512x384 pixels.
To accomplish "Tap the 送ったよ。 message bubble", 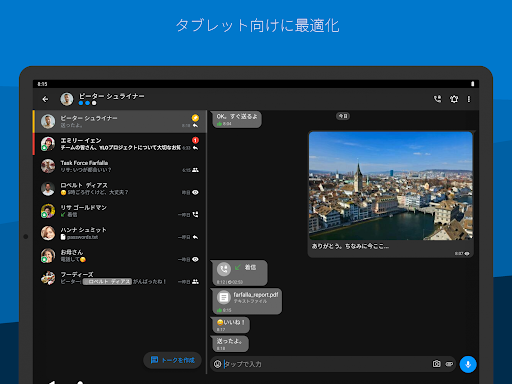I will (230, 344).
